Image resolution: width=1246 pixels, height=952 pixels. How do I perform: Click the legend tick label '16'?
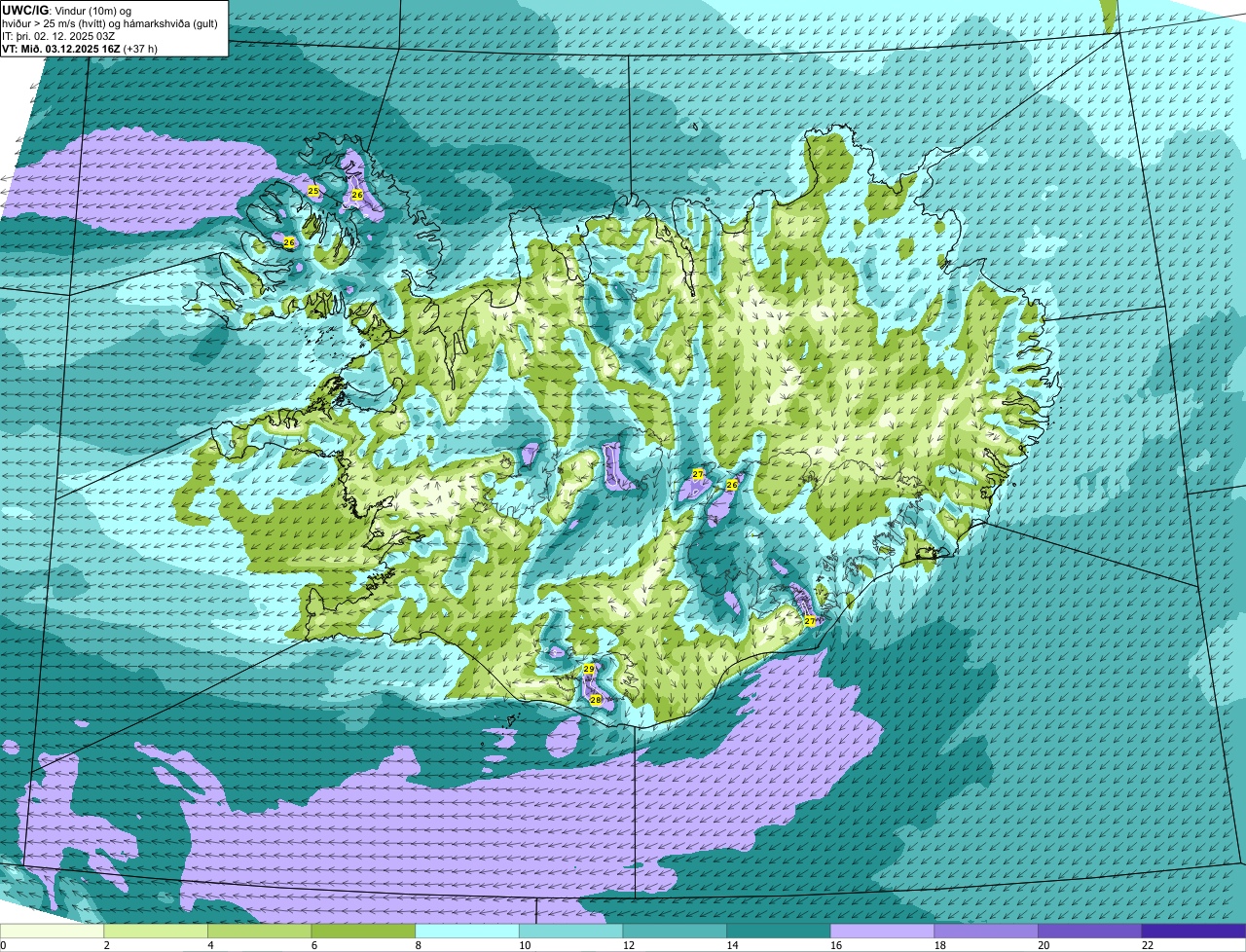coord(834,945)
